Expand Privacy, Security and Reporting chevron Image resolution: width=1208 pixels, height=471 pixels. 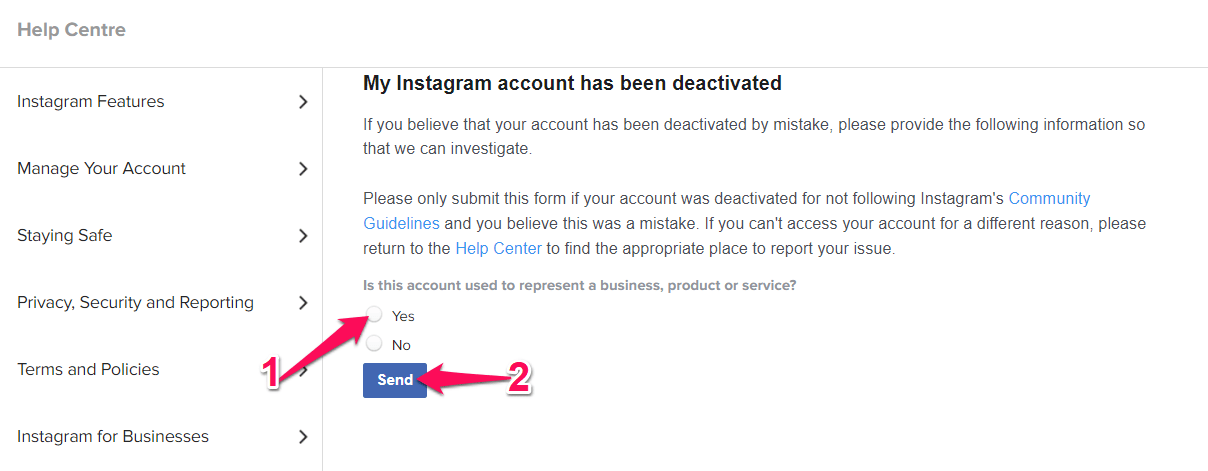click(303, 303)
